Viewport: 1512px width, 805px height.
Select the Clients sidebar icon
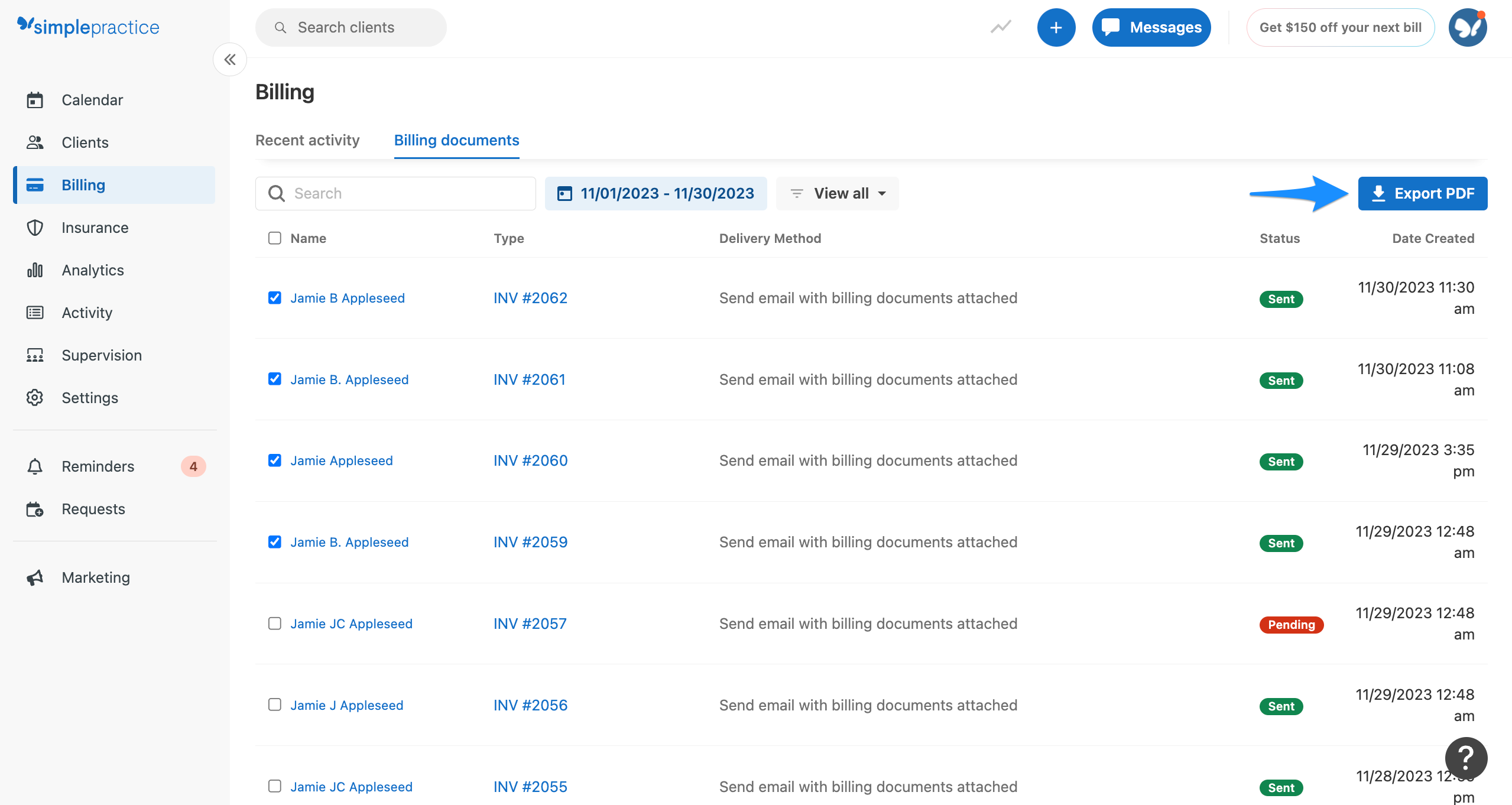(x=35, y=142)
